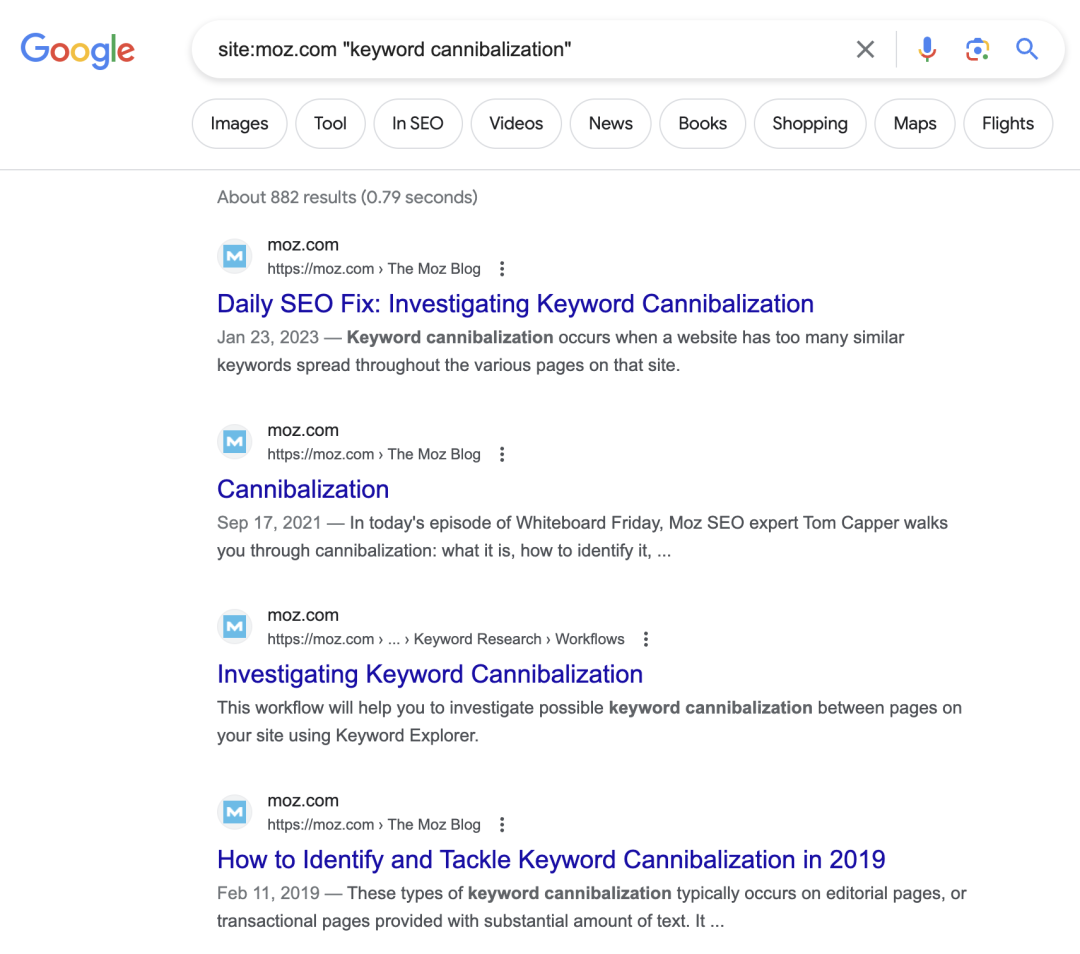
Task: Open options menu for Keyword Research Workflows result
Action: (646, 639)
